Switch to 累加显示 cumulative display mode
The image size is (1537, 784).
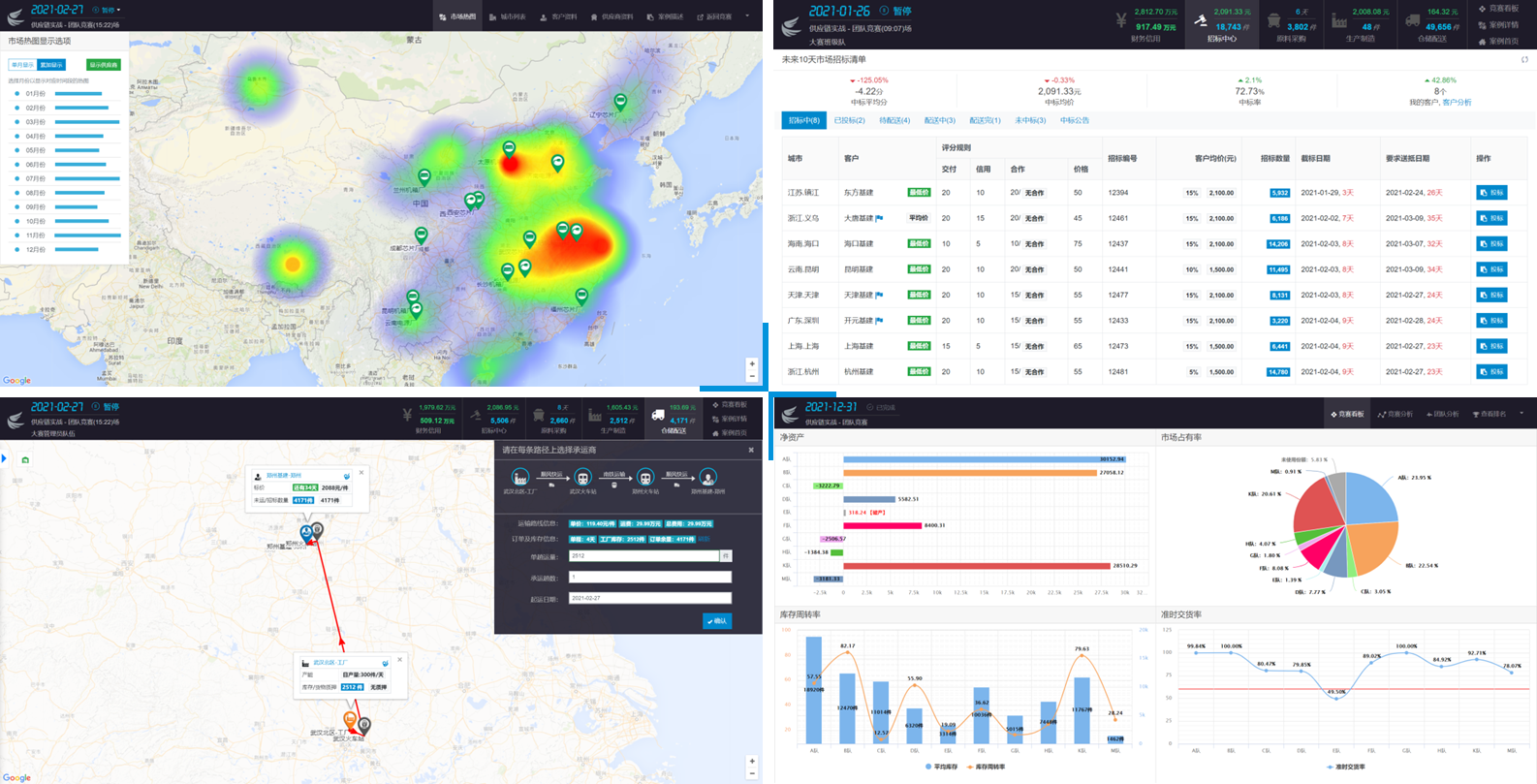[51, 65]
